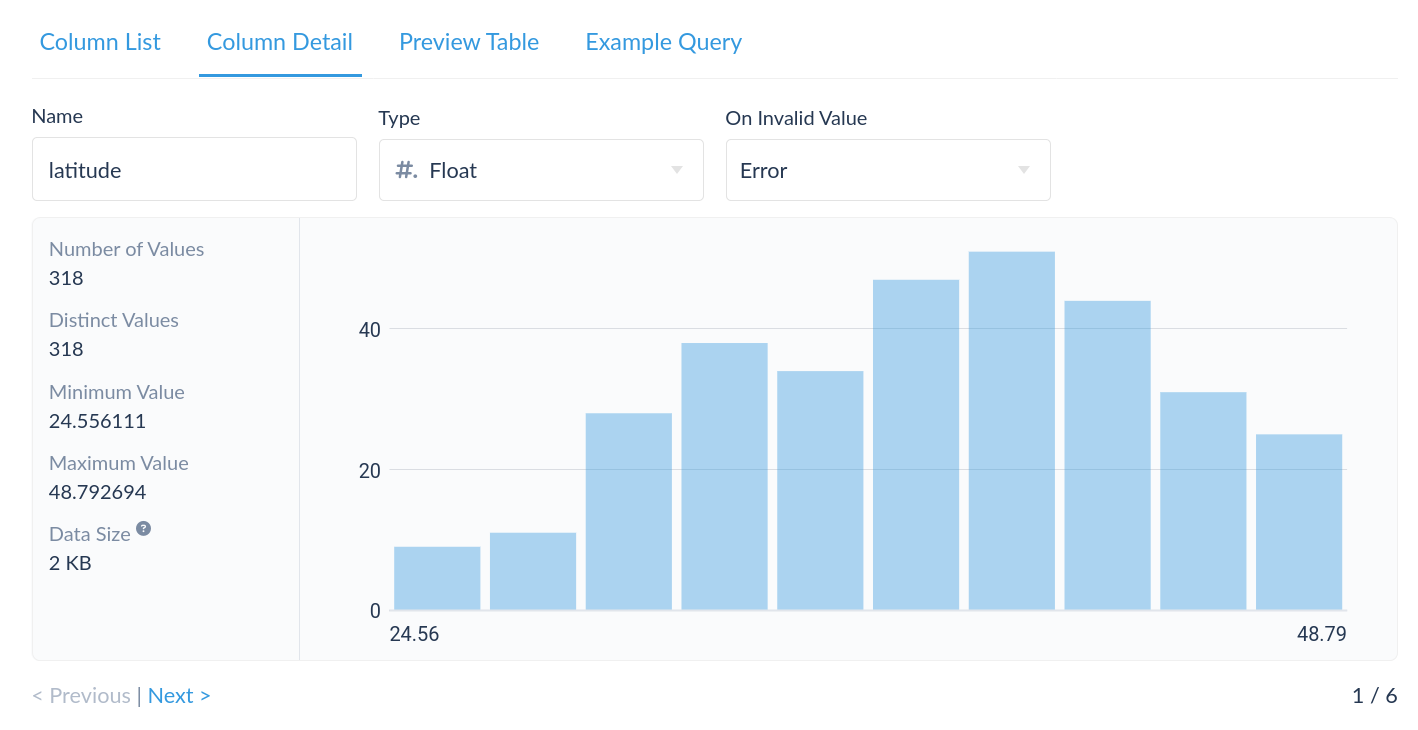Open the Preview Table tab
Image resolution: width=1418 pixels, height=730 pixels.
click(x=469, y=42)
